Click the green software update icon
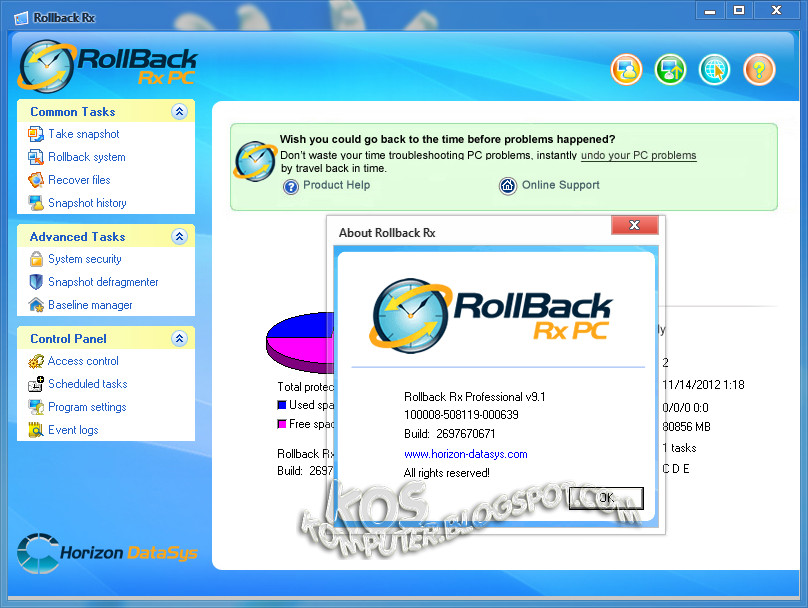Image resolution: width=808 pixels, height=608 pixels. (x=670, y=70)
